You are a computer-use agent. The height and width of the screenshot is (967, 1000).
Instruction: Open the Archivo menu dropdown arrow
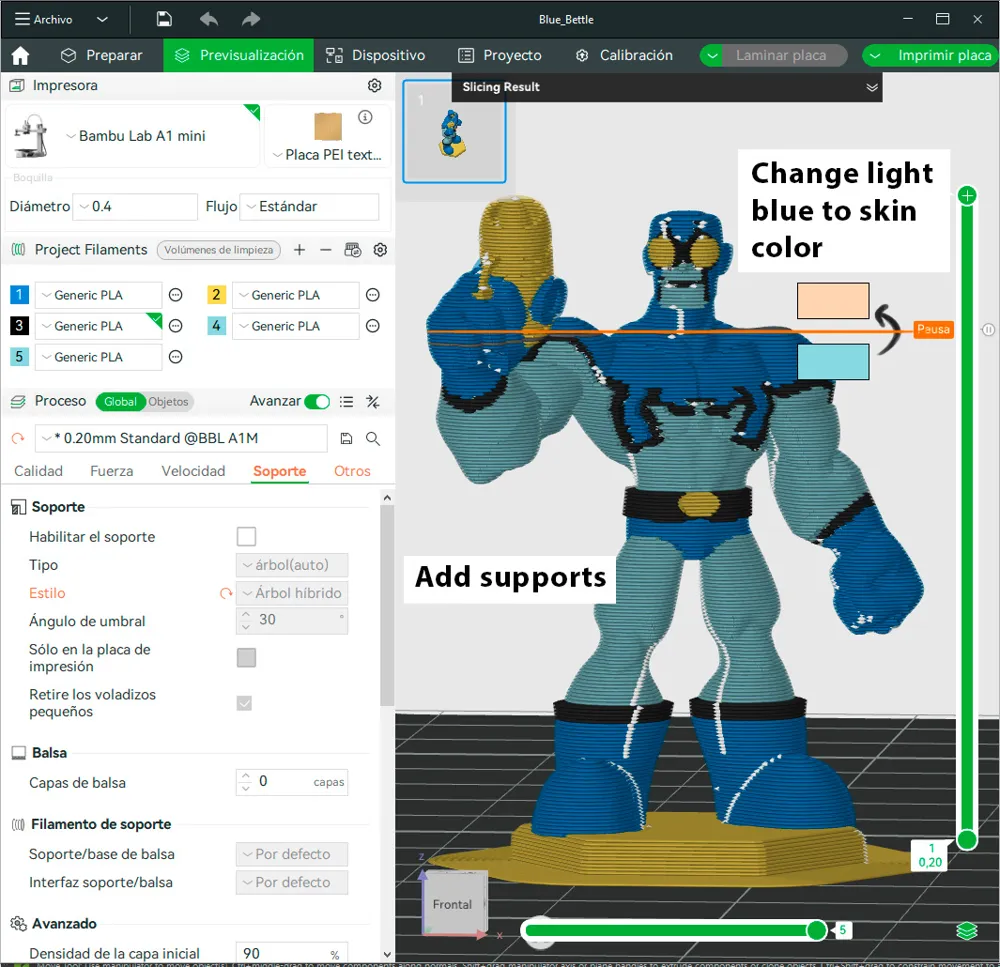pyautogui.click(x=102, y=19)
